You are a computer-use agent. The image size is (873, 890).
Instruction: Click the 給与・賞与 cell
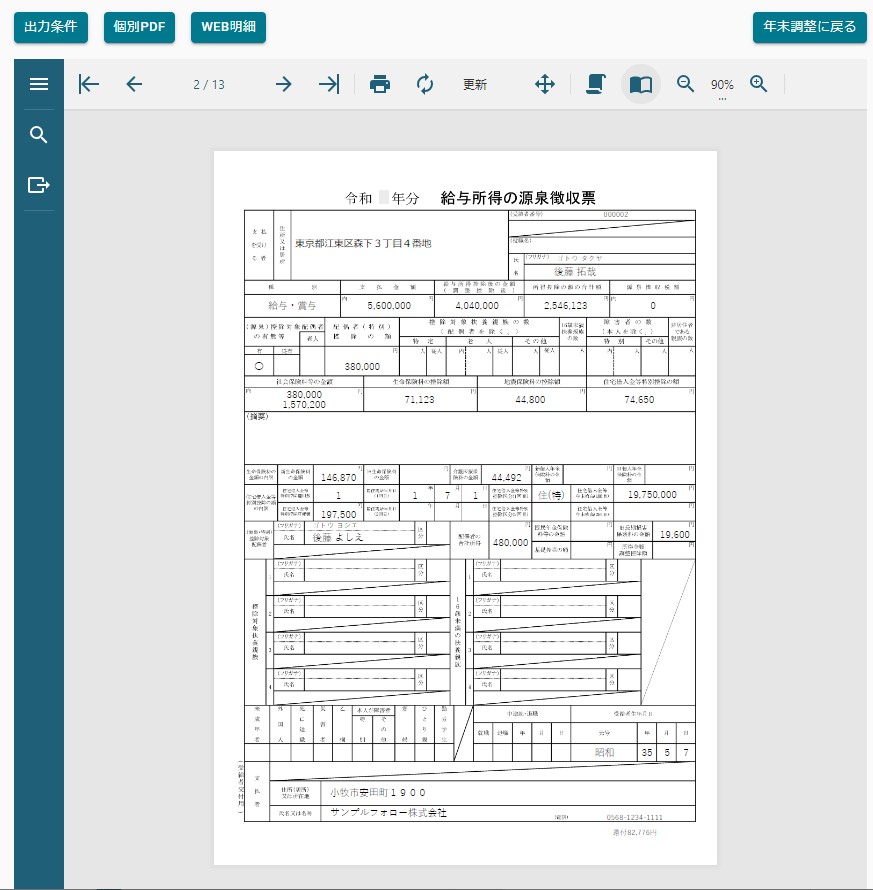click(x=292, y=305)
